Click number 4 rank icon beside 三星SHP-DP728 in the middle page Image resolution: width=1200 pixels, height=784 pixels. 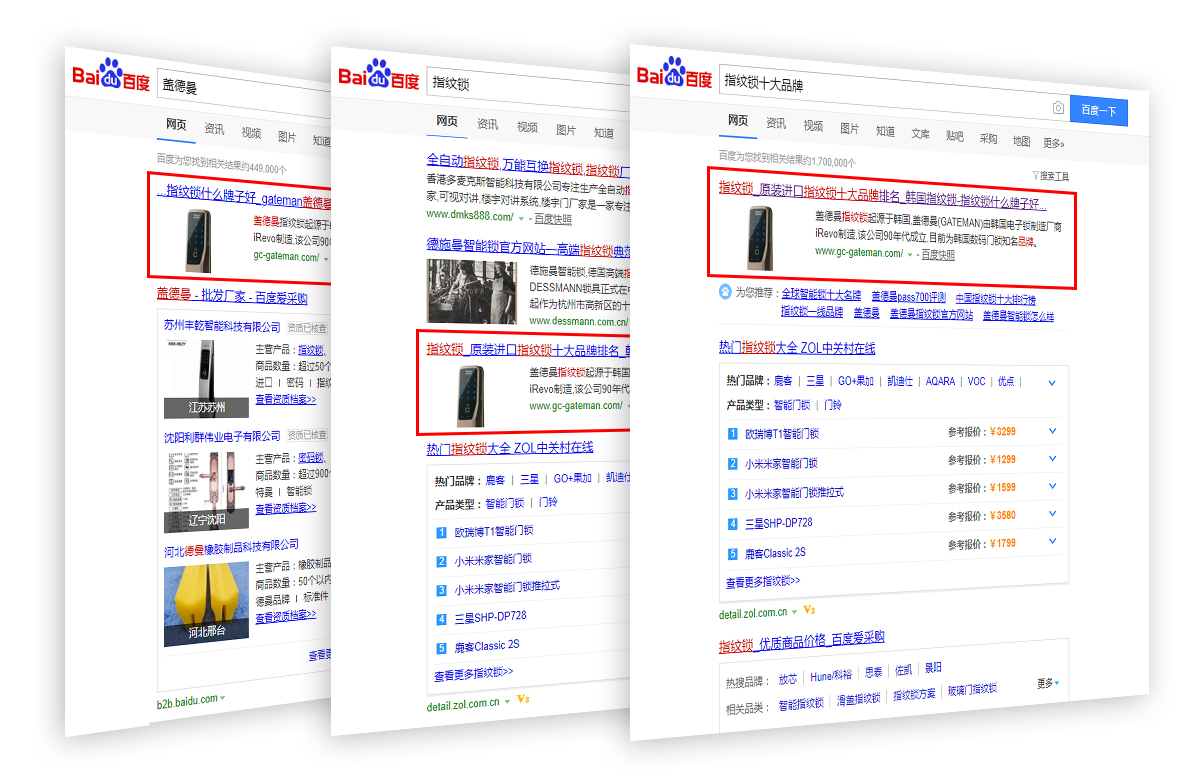coord(441,619)
